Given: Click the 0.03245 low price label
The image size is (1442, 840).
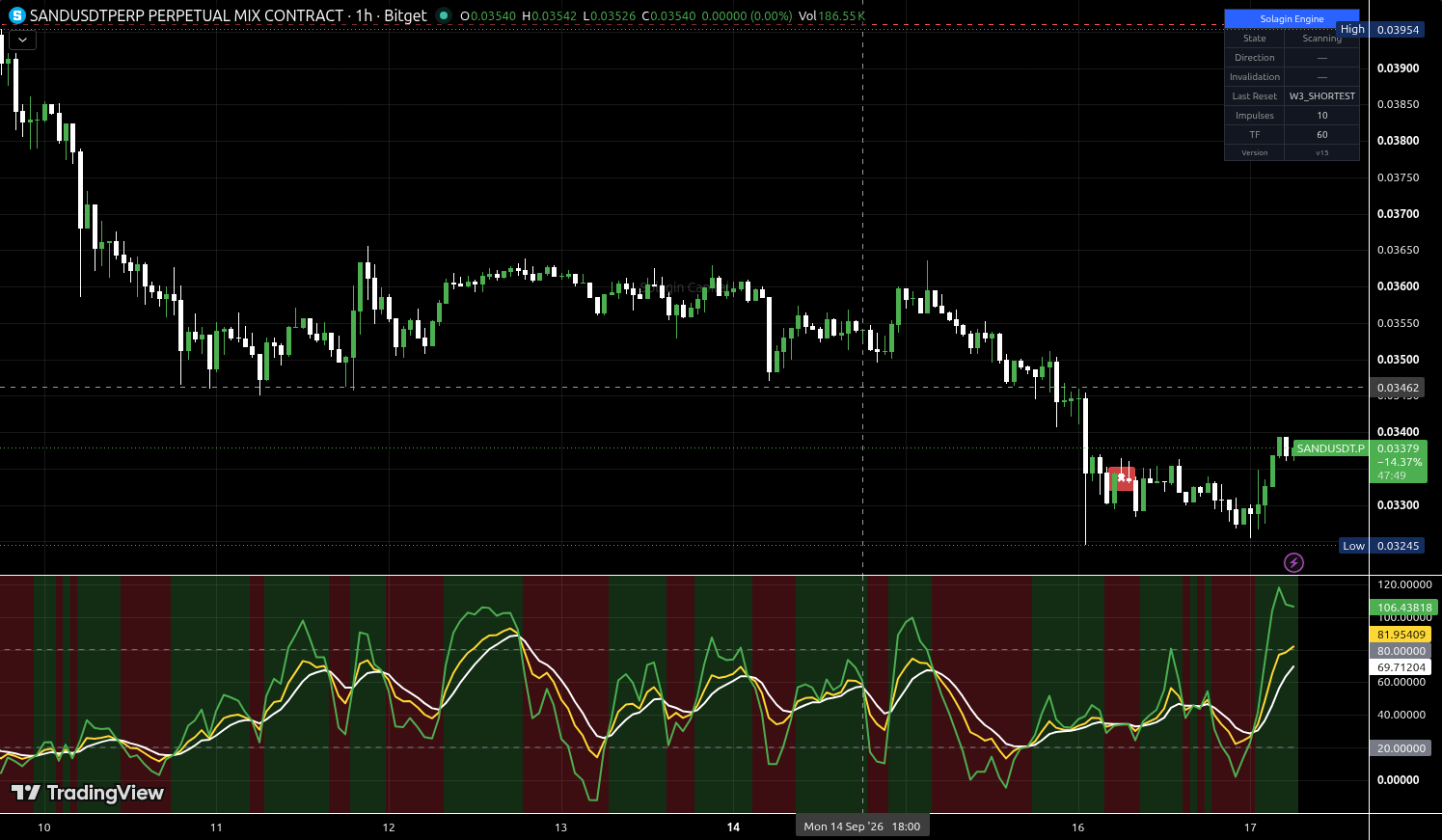Looking at the screenshot, I should 1398,546.
